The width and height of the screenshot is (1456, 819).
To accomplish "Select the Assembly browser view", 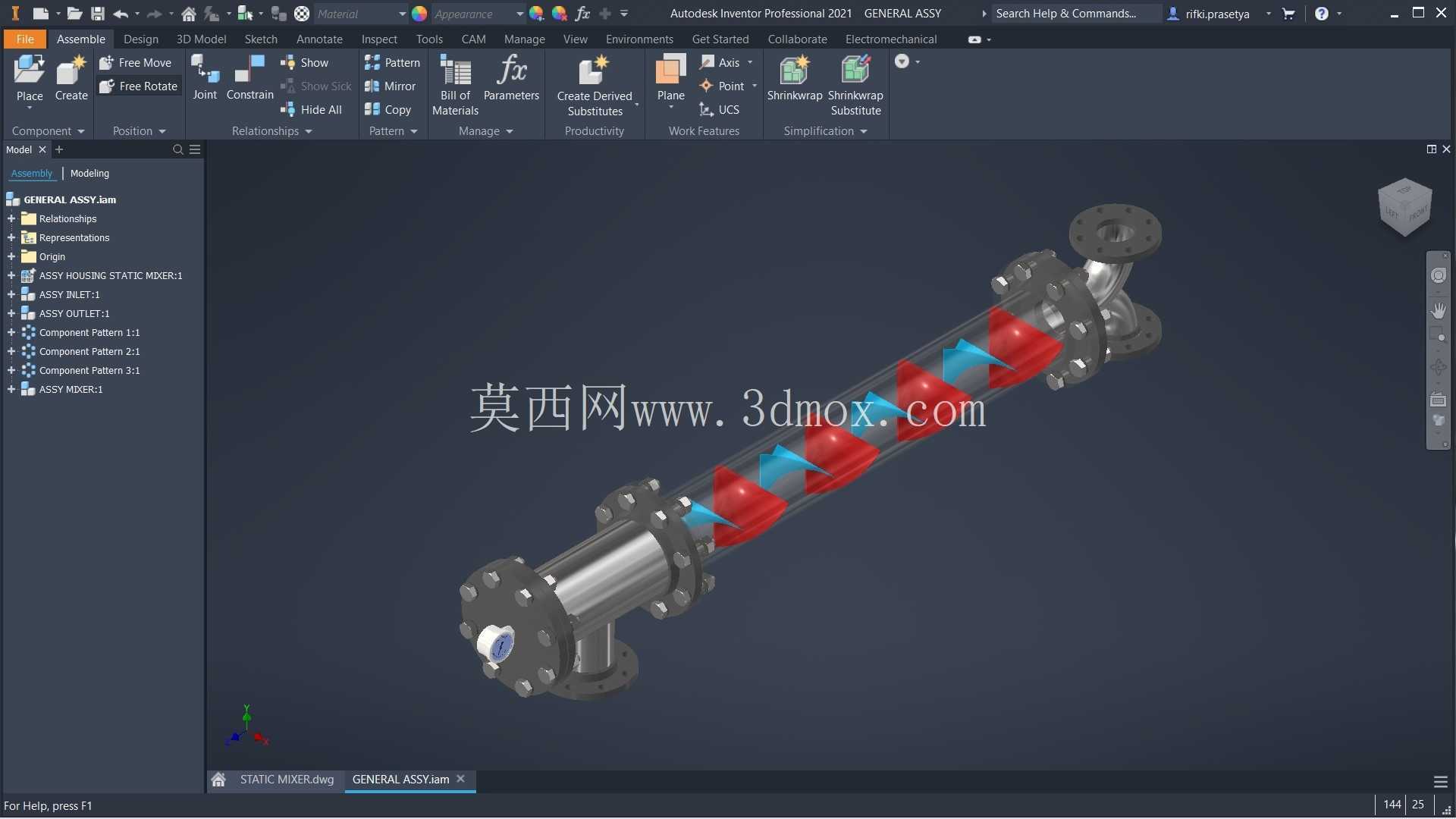I will tap(32, 173).
